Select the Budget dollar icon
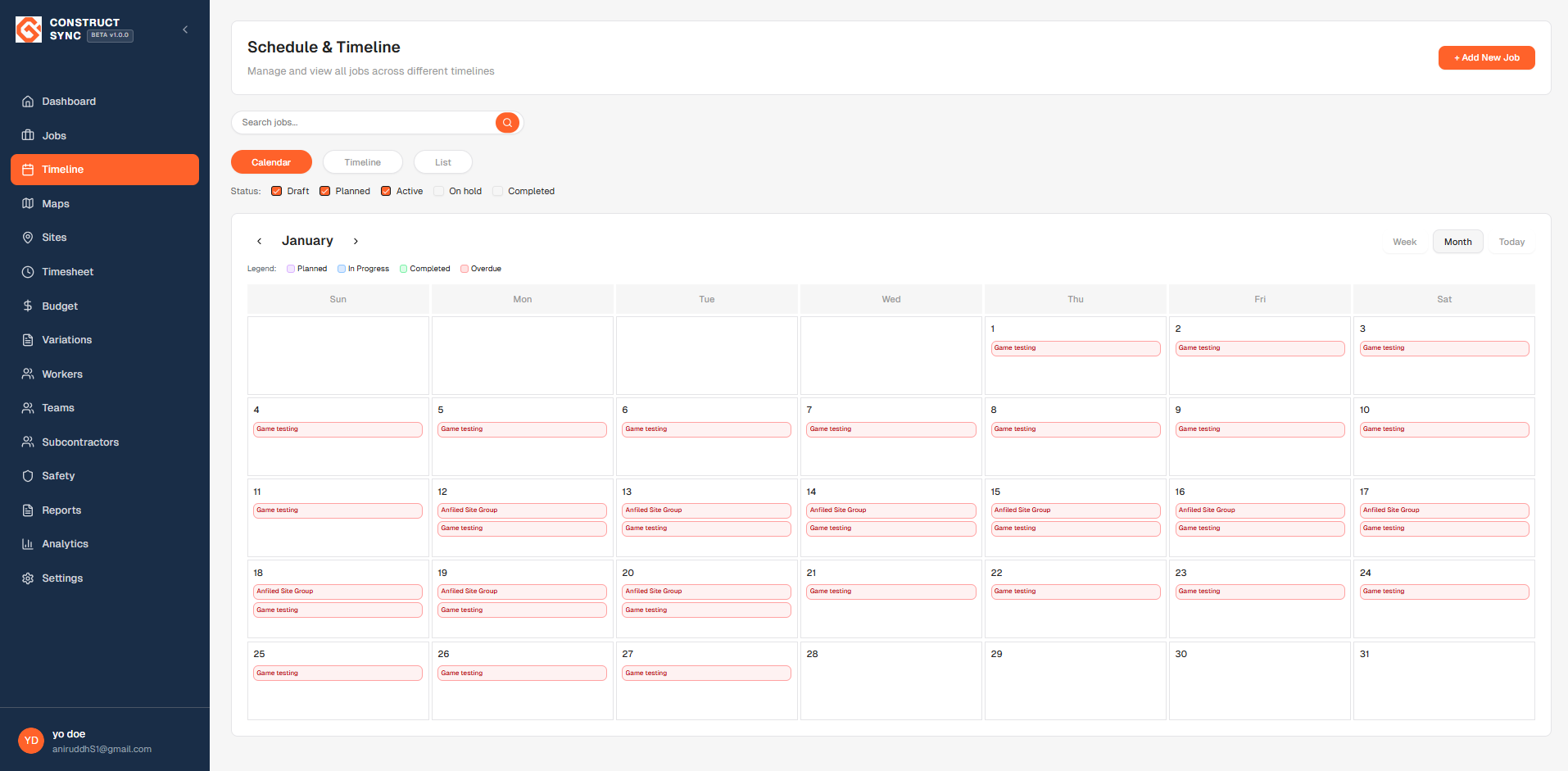This screenshot has width=1568, height=771. coord(29,306)
